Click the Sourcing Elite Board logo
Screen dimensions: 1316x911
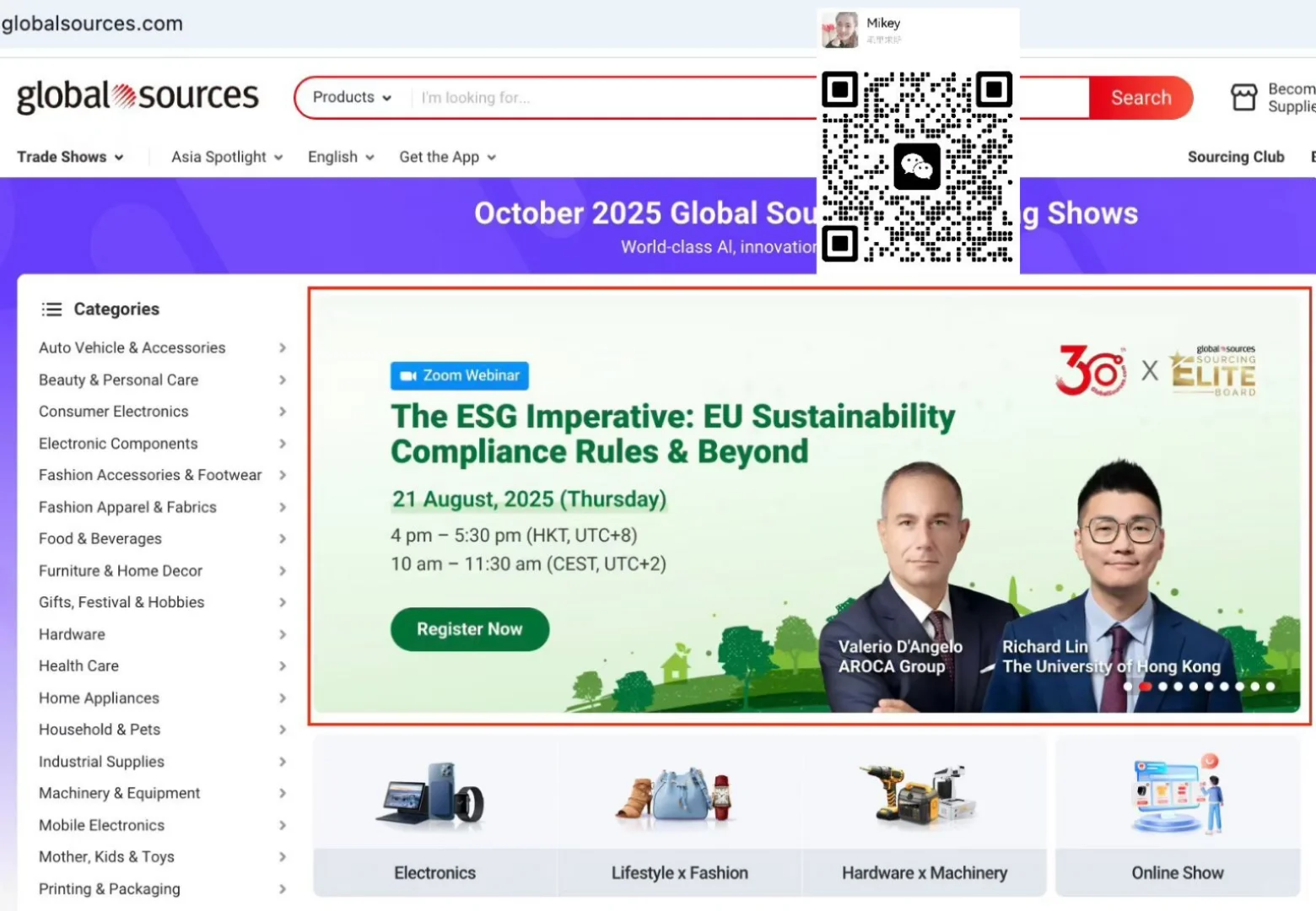tap(1212, 370)
